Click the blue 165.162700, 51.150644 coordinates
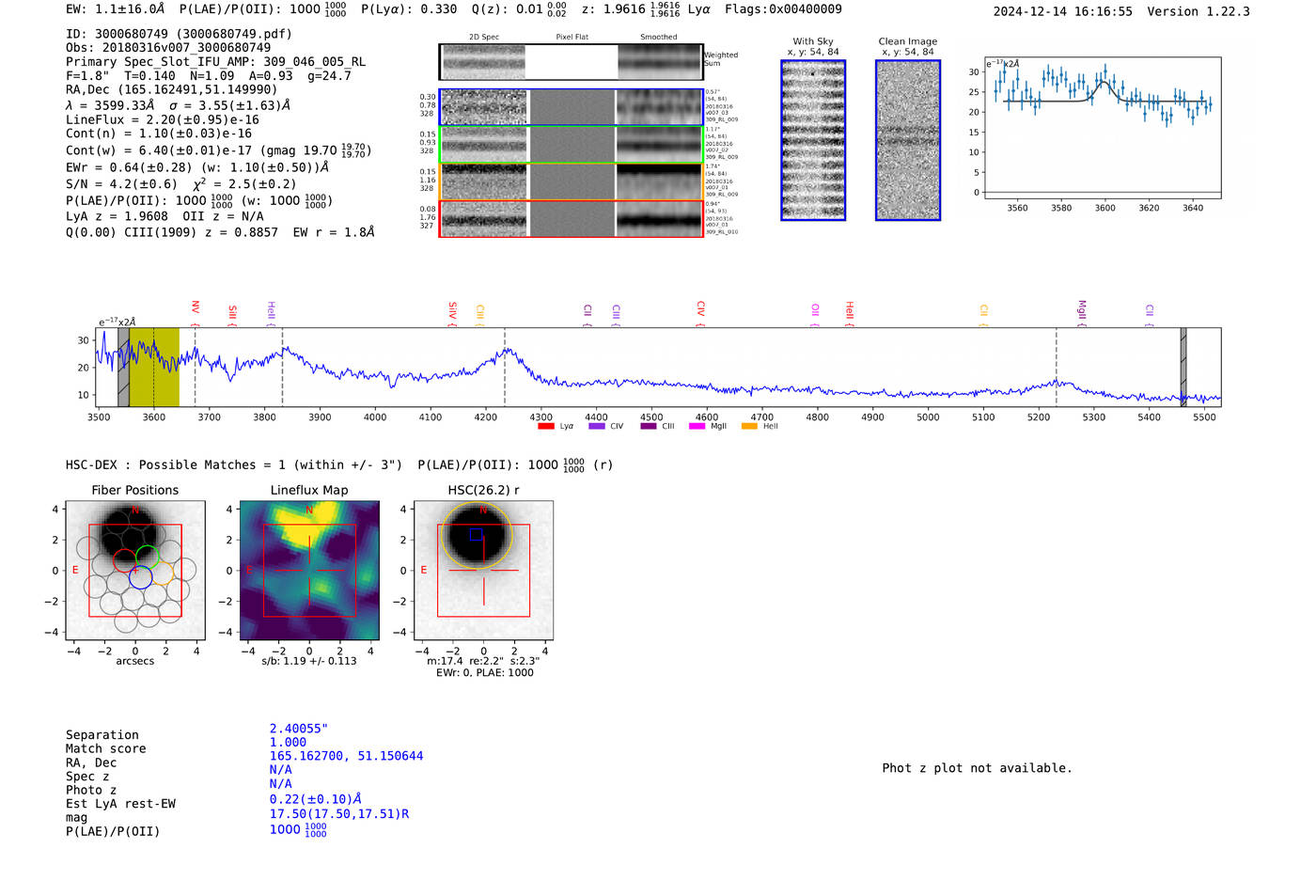 [346, 756]
